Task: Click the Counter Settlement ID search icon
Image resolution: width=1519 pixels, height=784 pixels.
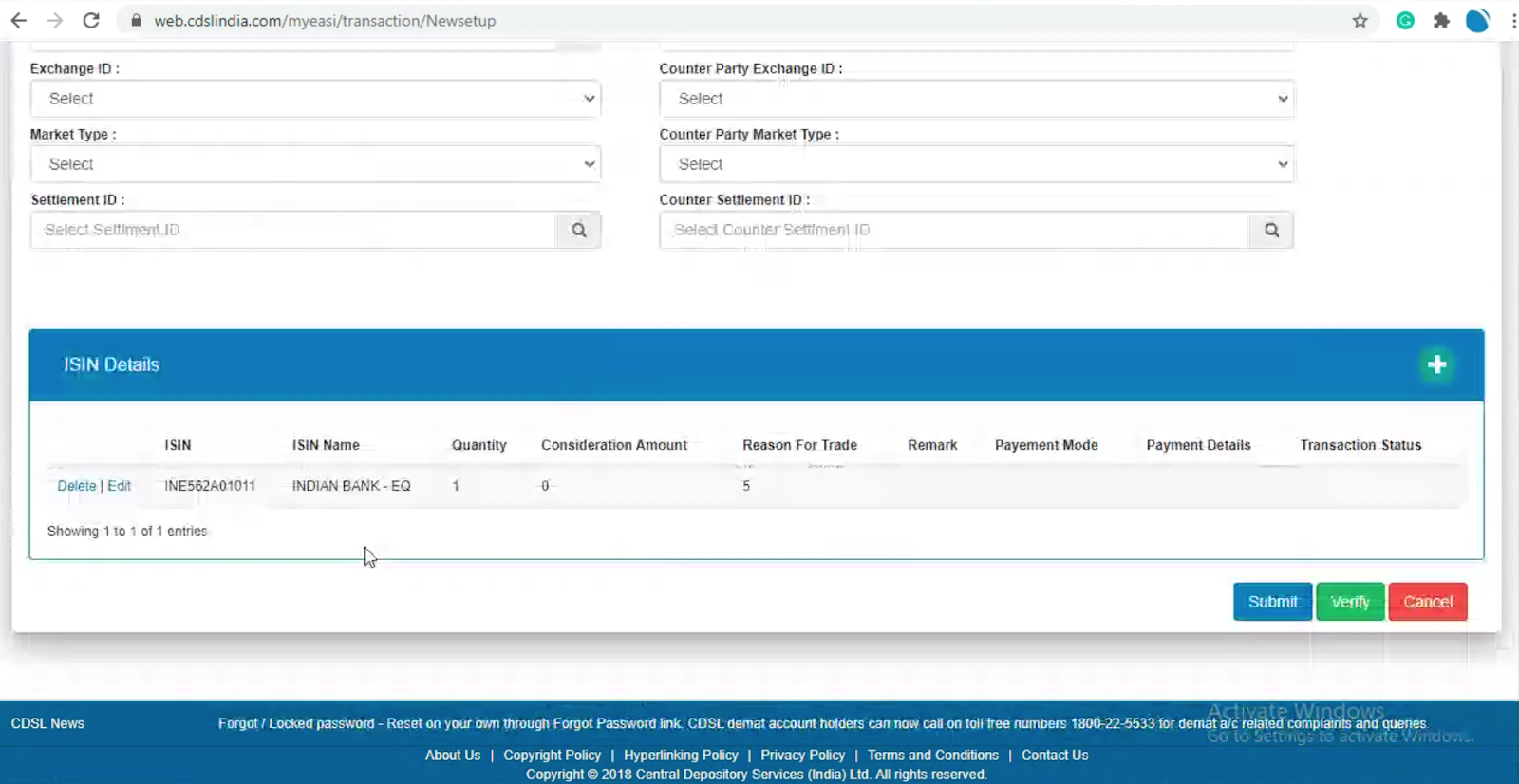Action: pyautogui.click(x=1271, y=230)
